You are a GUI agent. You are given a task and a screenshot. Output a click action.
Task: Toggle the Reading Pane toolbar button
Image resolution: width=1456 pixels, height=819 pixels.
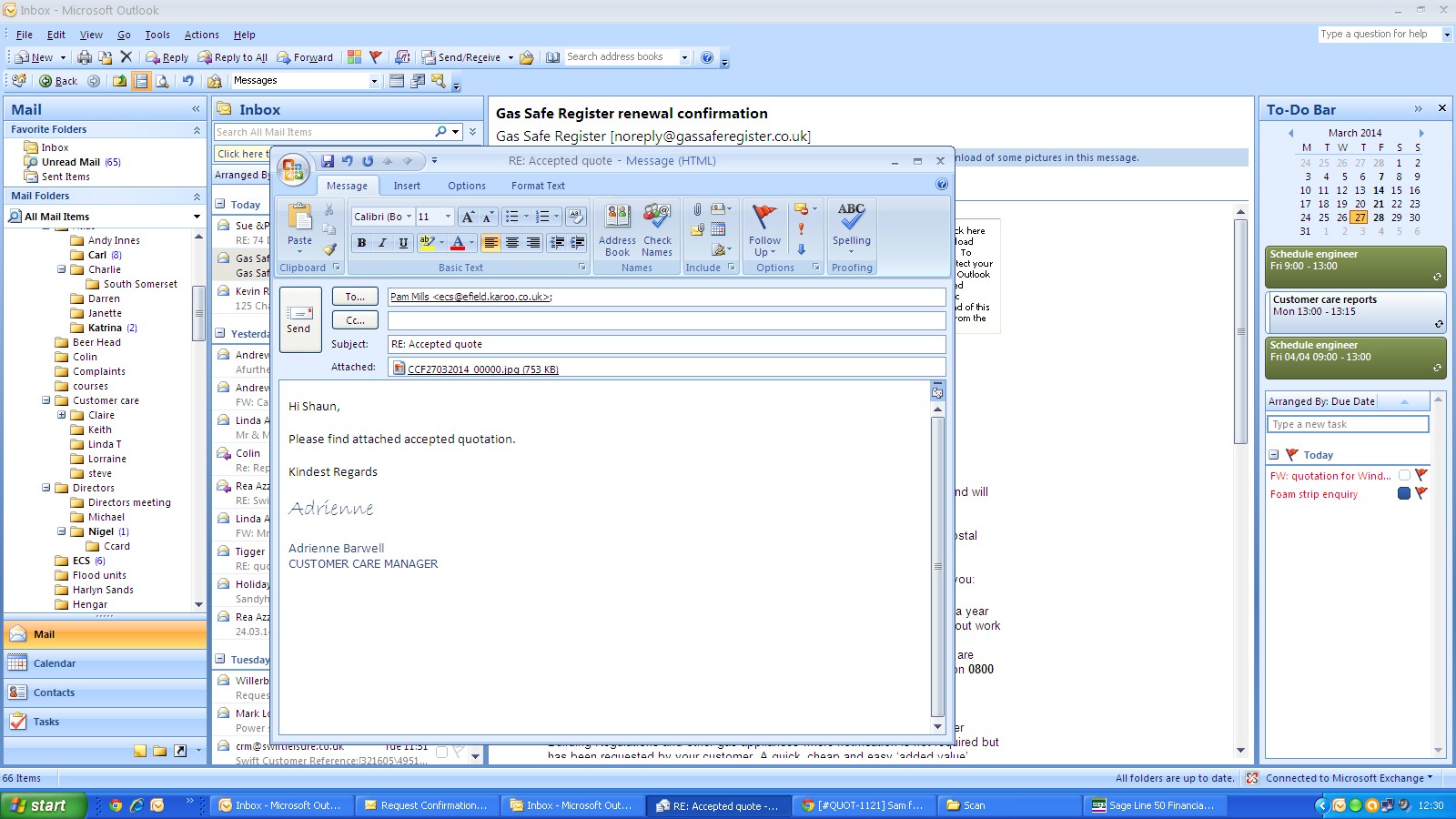141,81
